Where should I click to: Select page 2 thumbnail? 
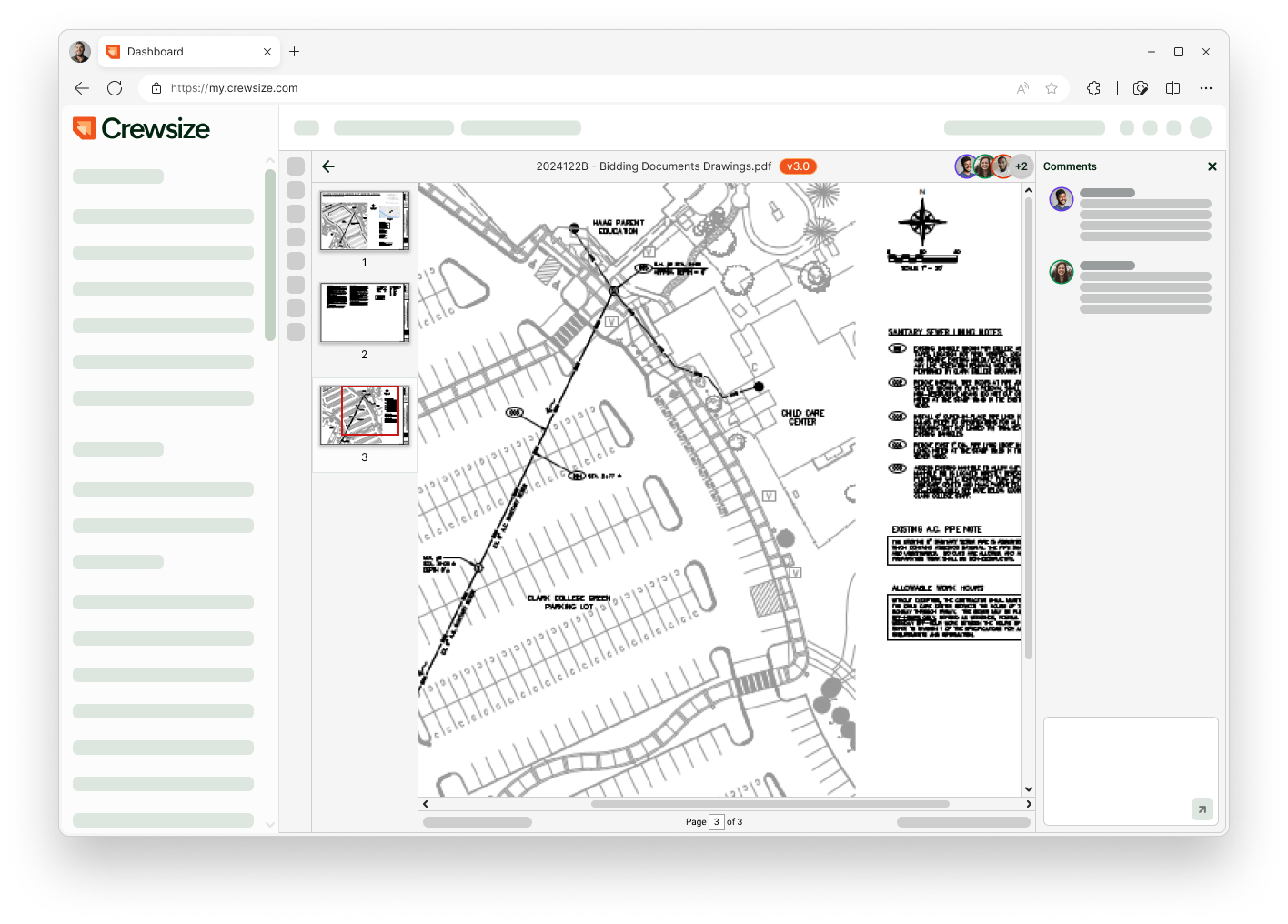click(x=365, y=312)
